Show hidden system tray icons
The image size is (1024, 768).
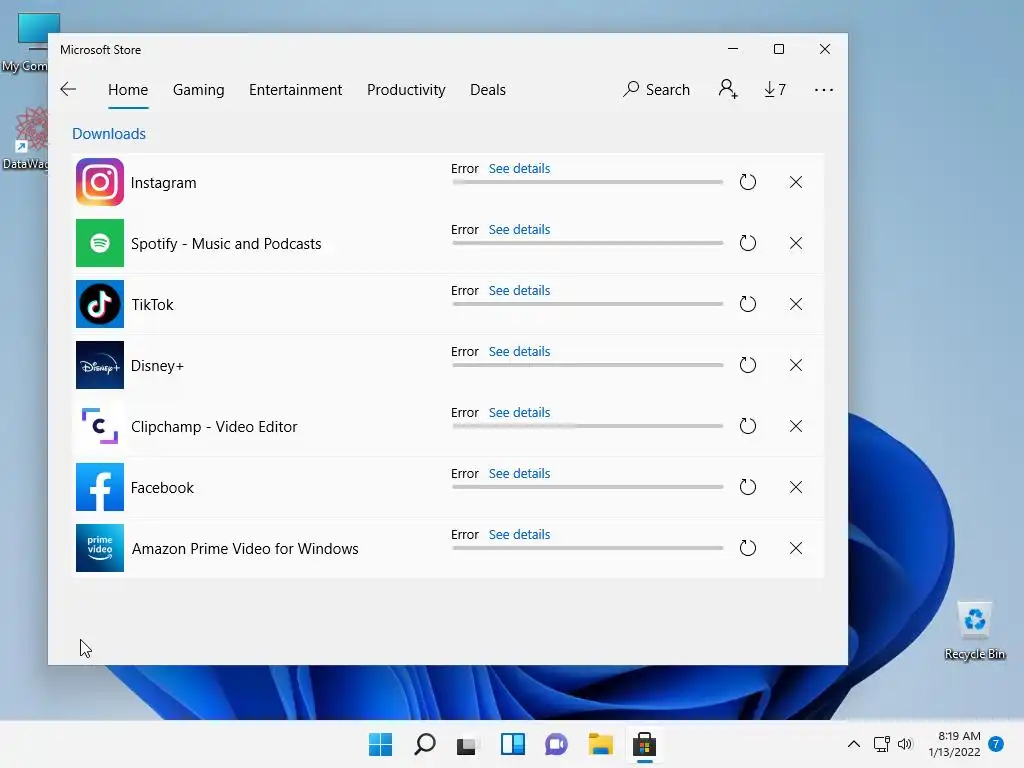click(x=854, y=744)
